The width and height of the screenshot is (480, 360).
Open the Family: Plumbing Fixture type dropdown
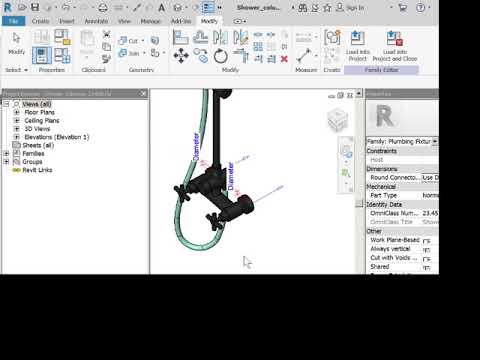tap(435, 141)
